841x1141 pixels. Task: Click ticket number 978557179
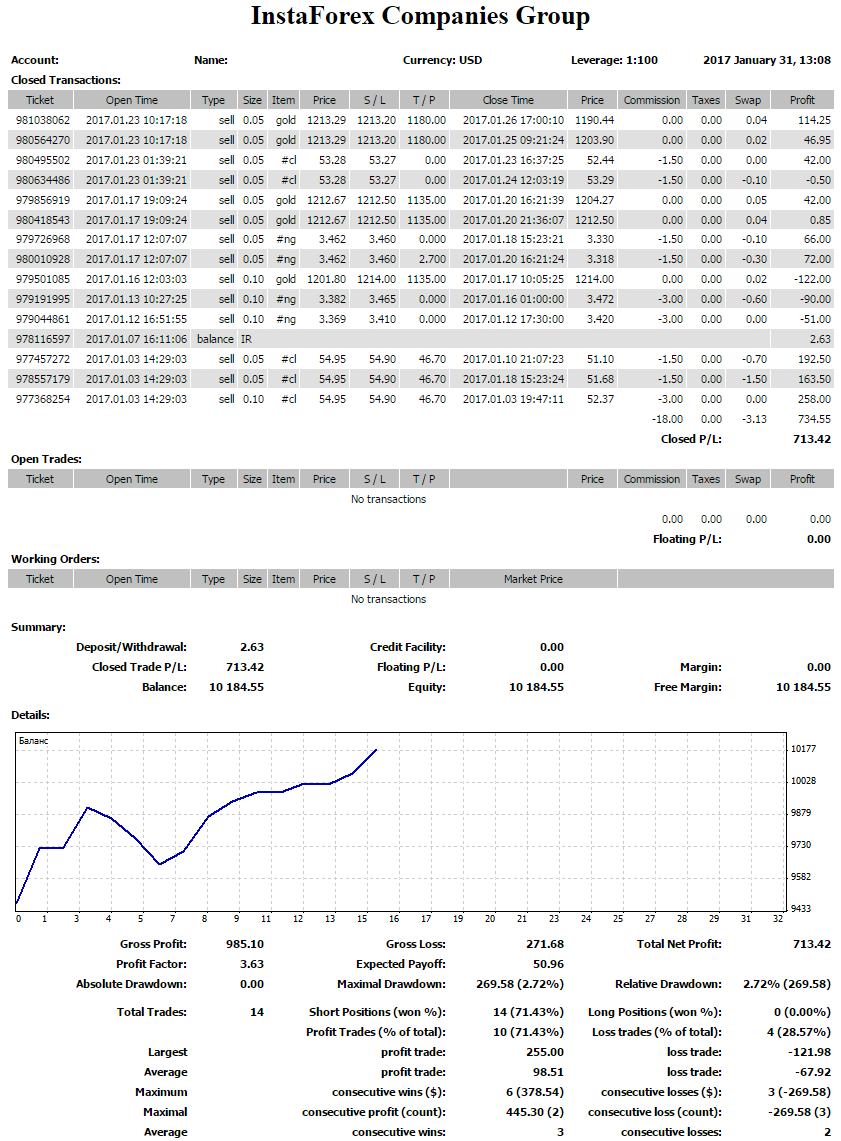click(43, 379)
